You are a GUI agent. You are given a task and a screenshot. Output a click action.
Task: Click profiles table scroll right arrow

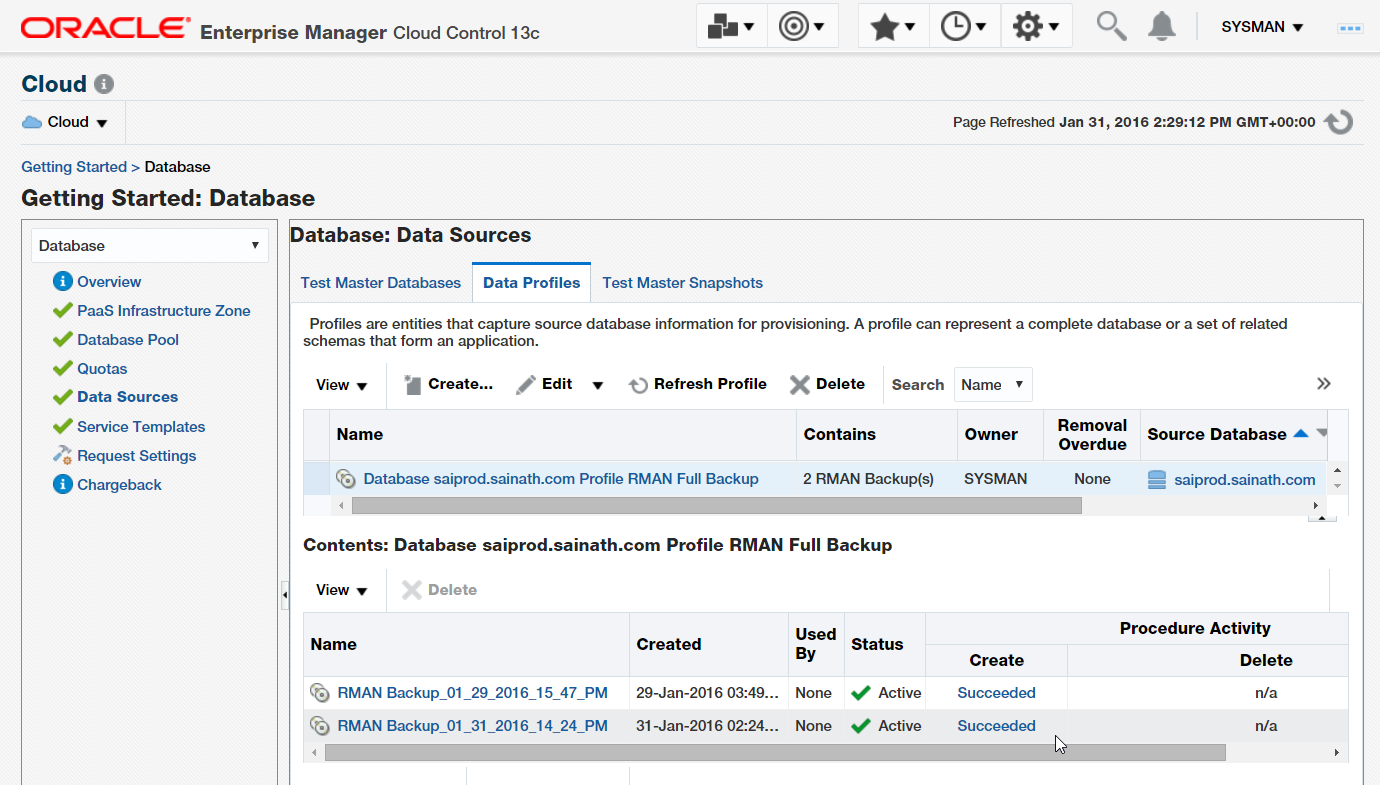[1316, 506]
